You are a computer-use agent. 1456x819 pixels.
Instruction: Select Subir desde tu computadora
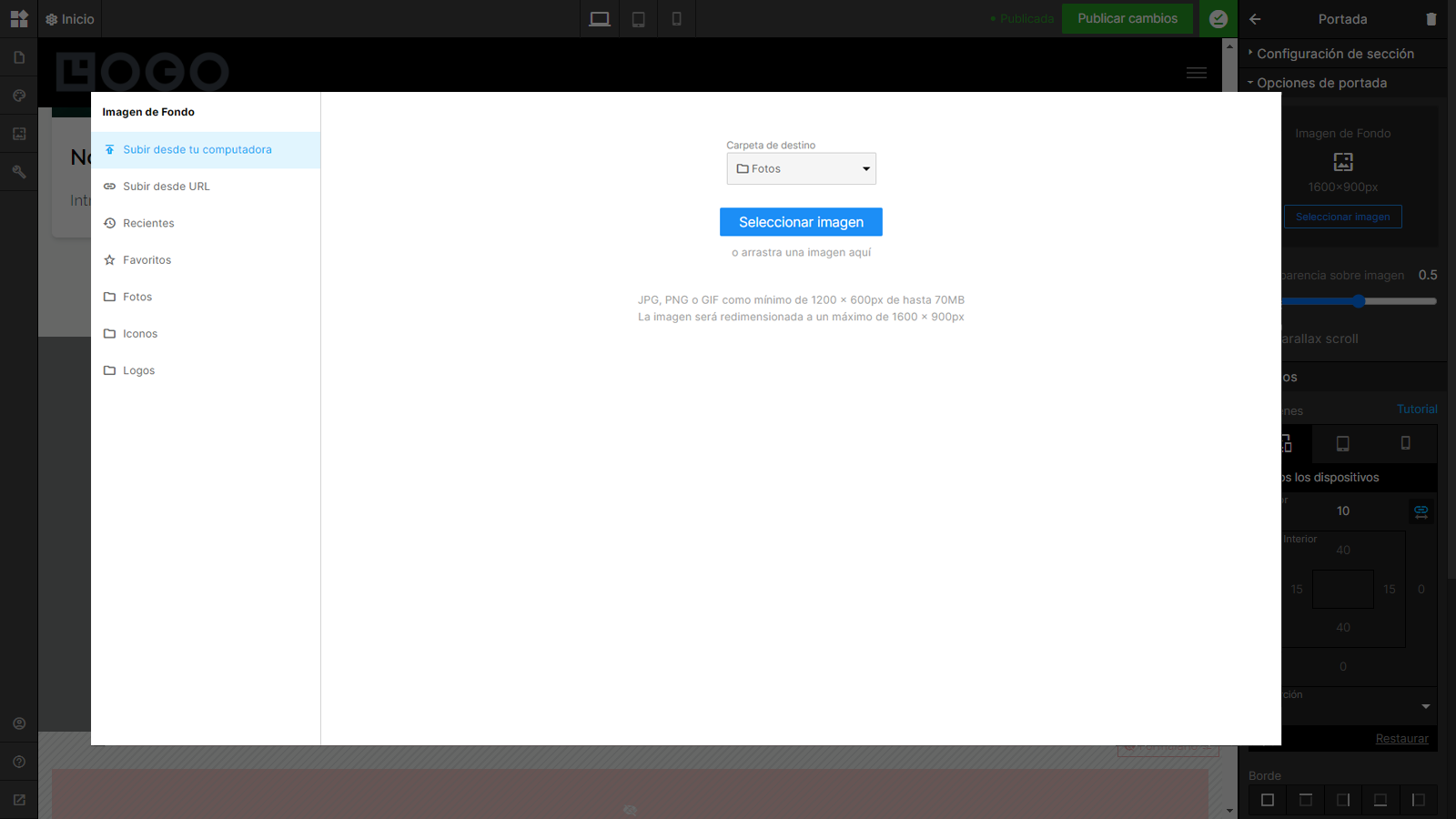coord(206,149)
